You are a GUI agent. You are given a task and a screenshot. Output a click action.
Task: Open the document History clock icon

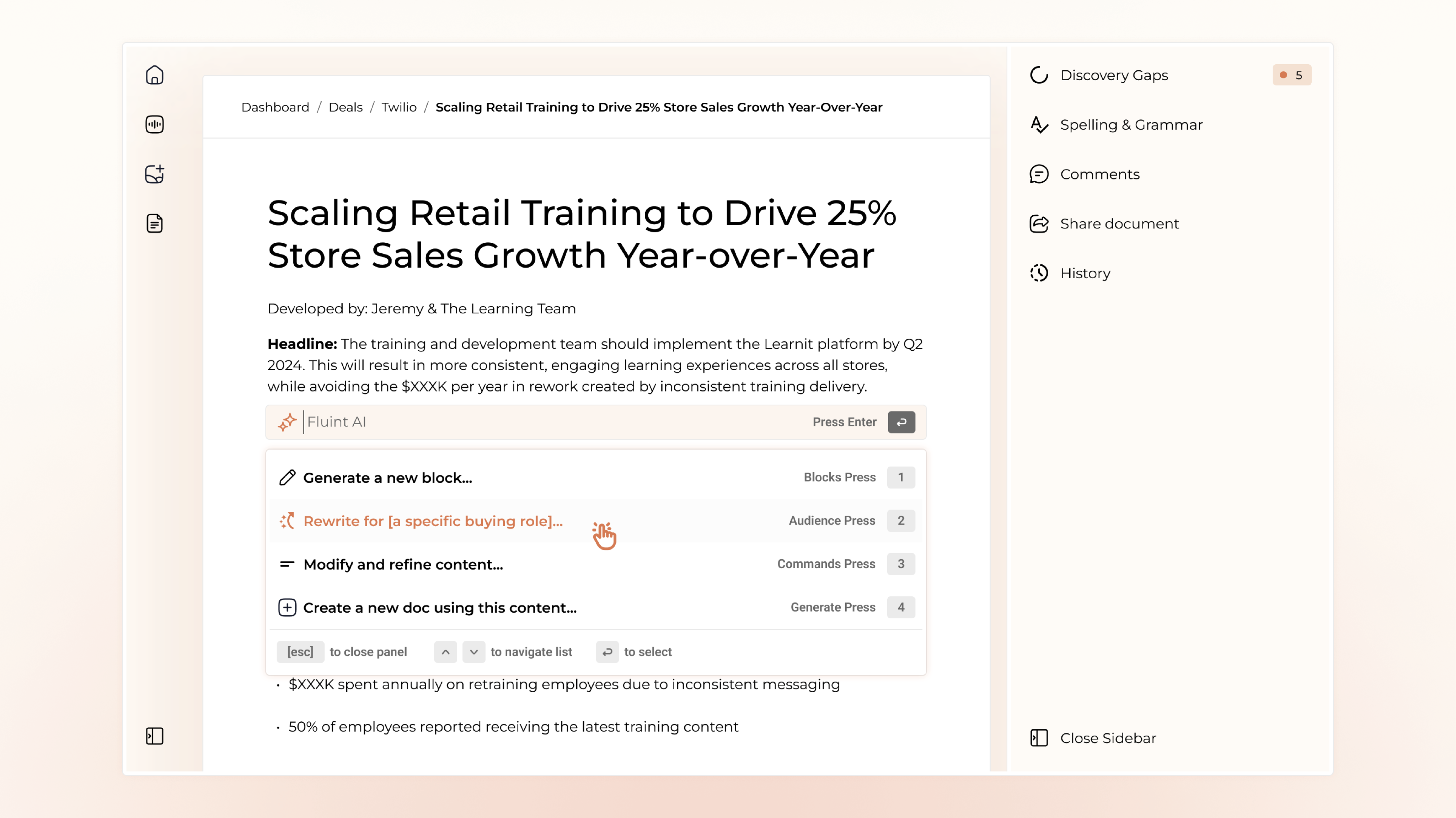click(1039, 273)
